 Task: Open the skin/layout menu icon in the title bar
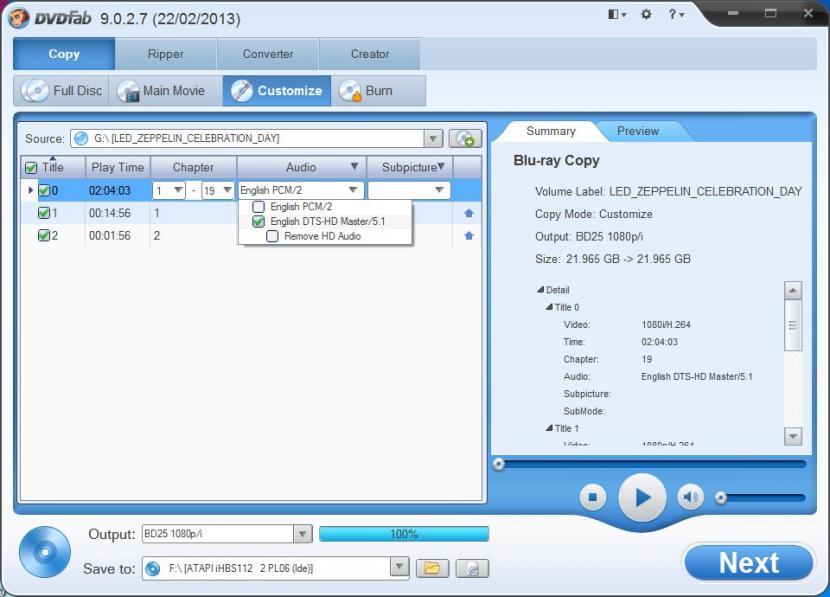point(617,14)
